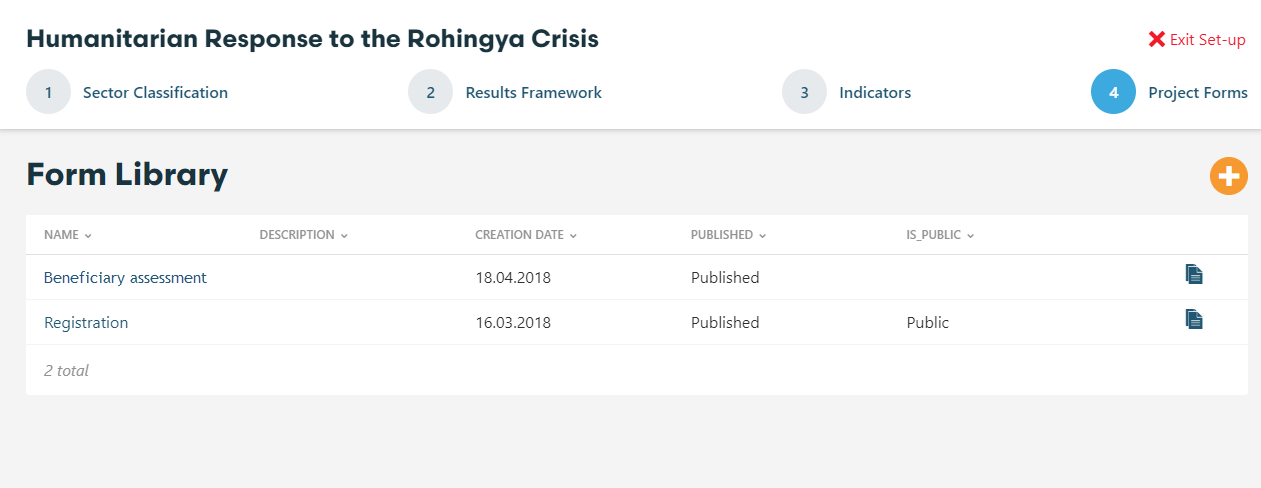Sort by Name column arrow
This screenshot has width=1261, height=488.
pos(88,236)
